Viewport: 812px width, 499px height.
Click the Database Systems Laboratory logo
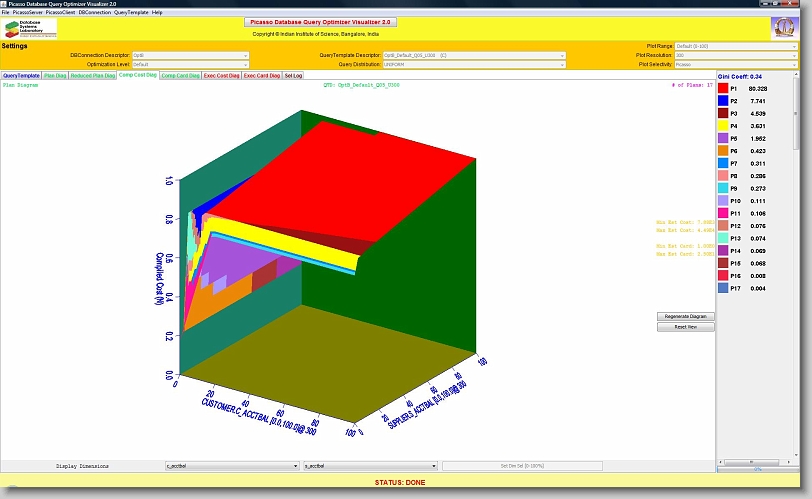(31, 28)
